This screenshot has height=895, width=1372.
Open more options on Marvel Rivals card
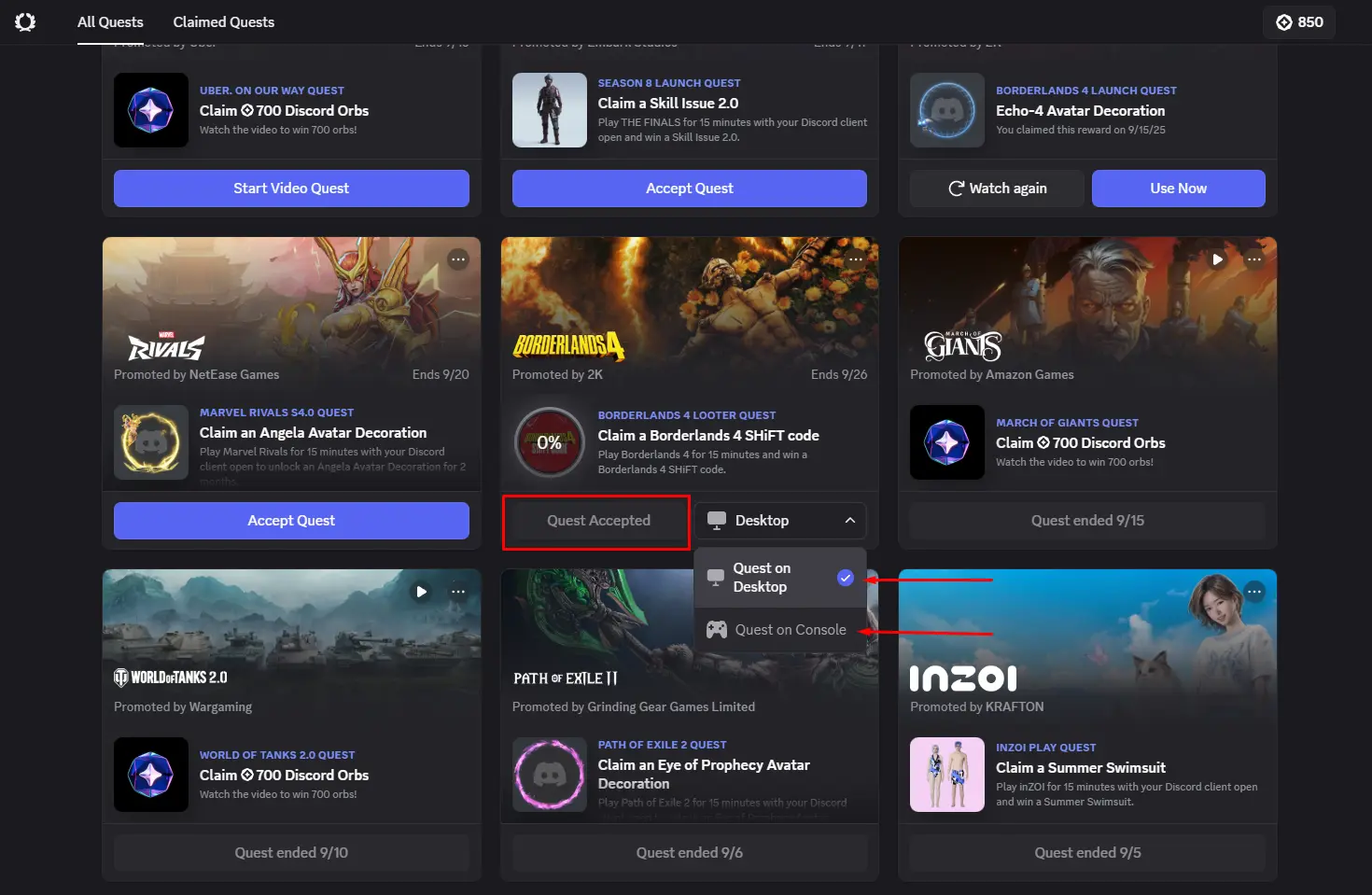point(458,259)
